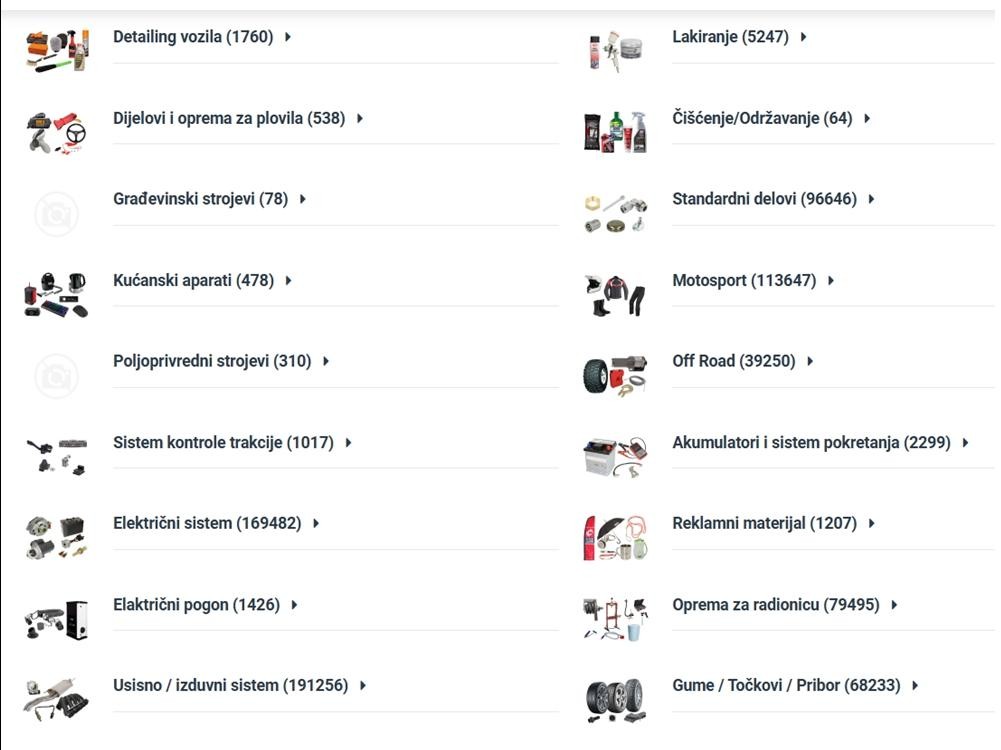Open the Građevinski strojevi category link

tap(200, 199)
